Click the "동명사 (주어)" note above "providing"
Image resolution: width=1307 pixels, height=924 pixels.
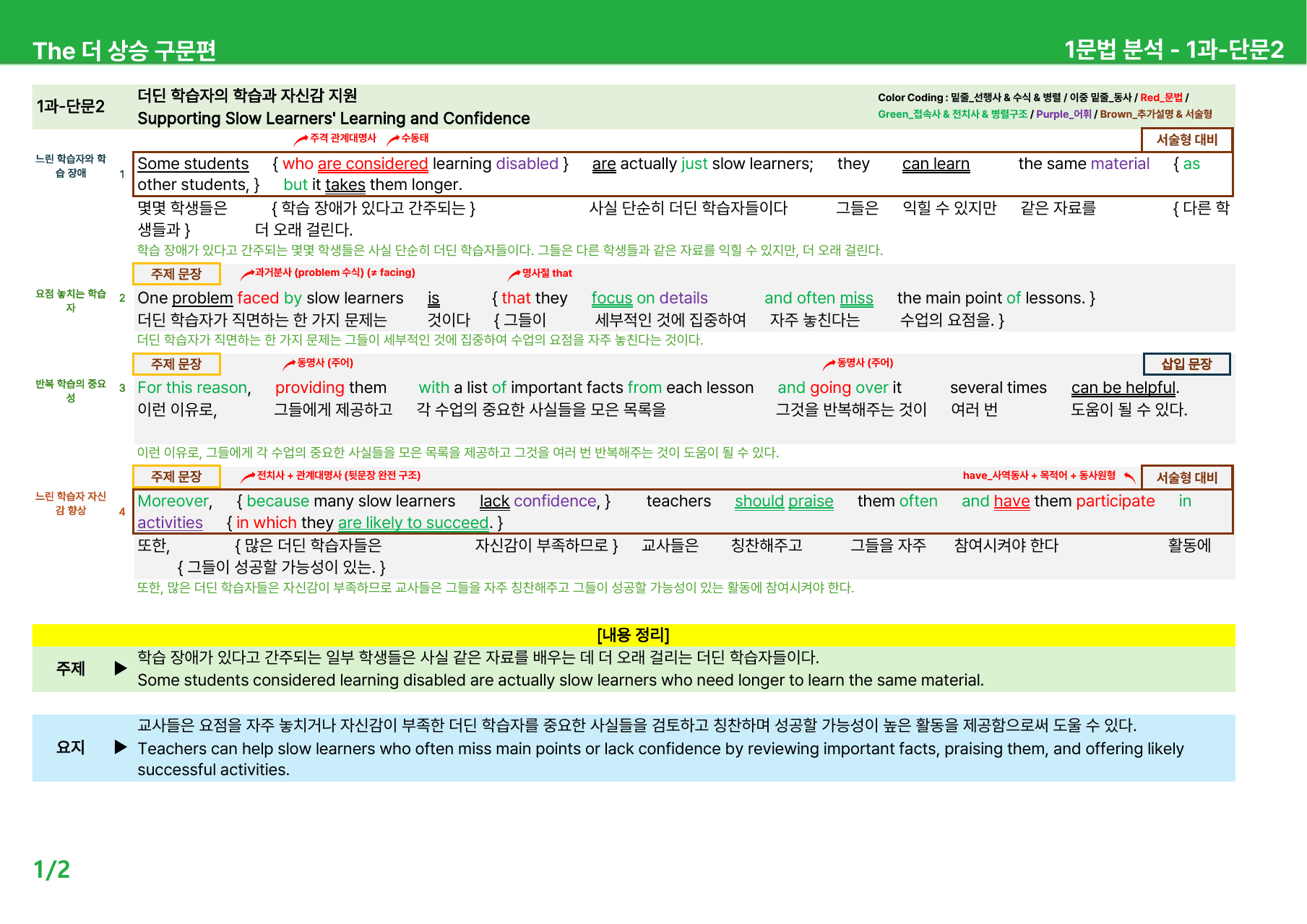coord(325,363)
